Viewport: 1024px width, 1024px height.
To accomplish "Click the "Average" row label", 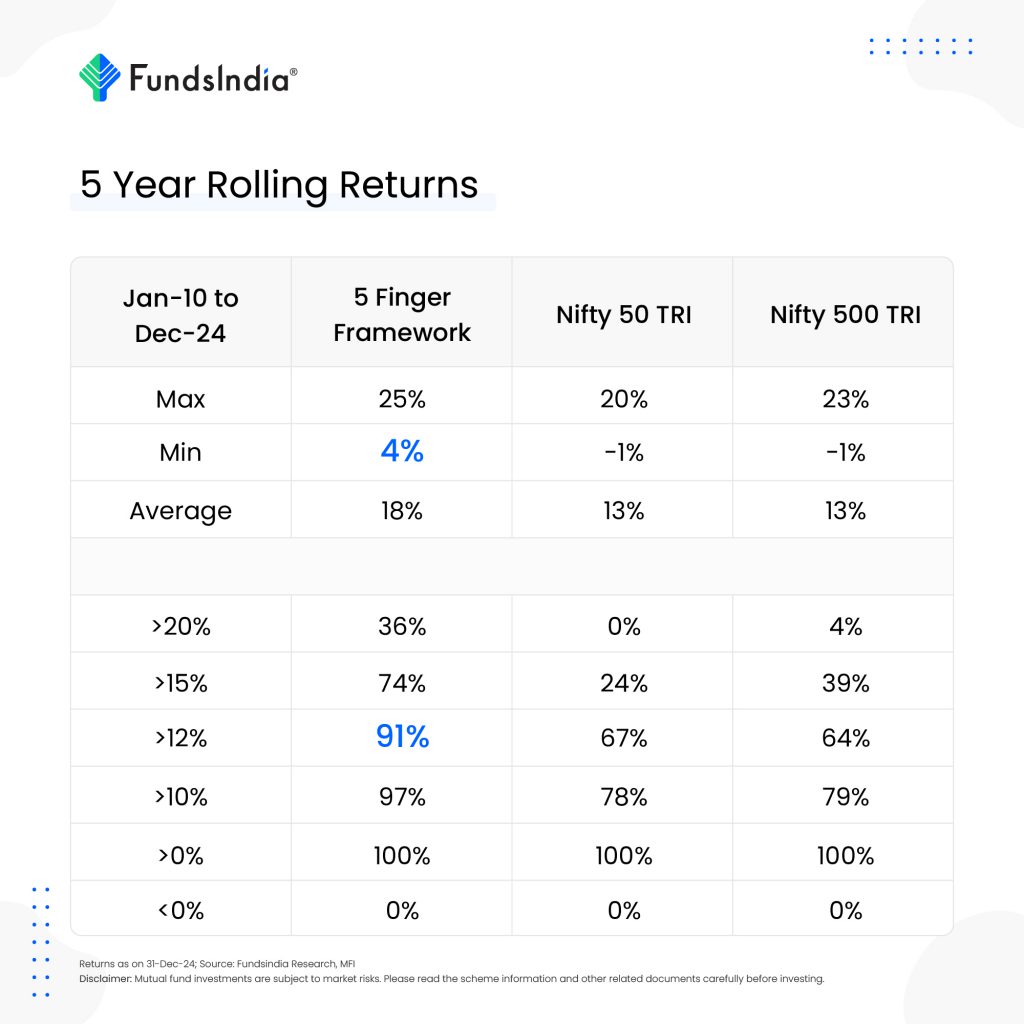I will coord(180,511).
